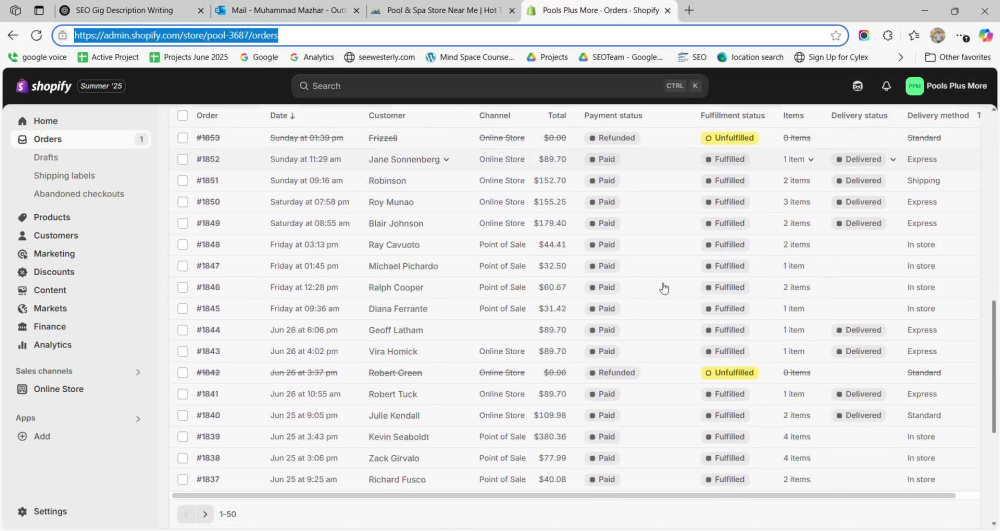
Task: Go back in browser
Action: click(13, 36)
